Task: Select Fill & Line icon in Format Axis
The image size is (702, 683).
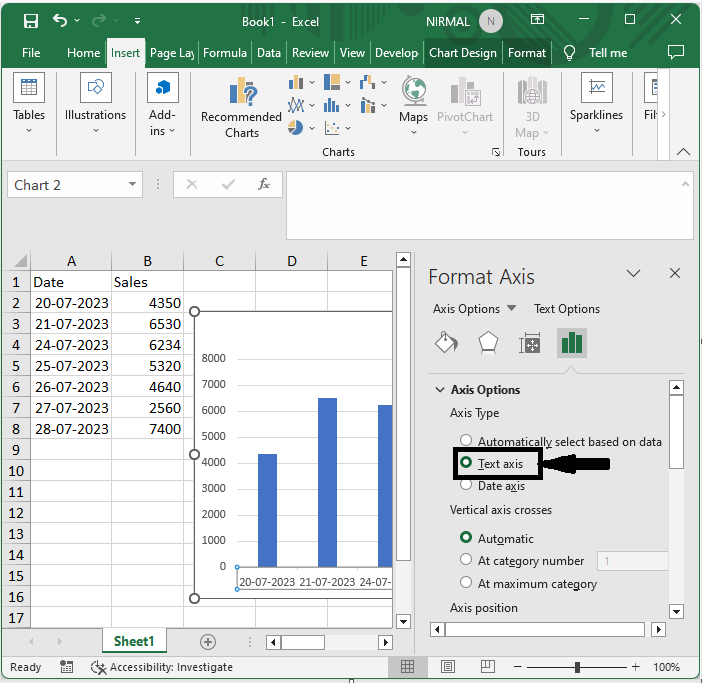Action: pos(446,343)
